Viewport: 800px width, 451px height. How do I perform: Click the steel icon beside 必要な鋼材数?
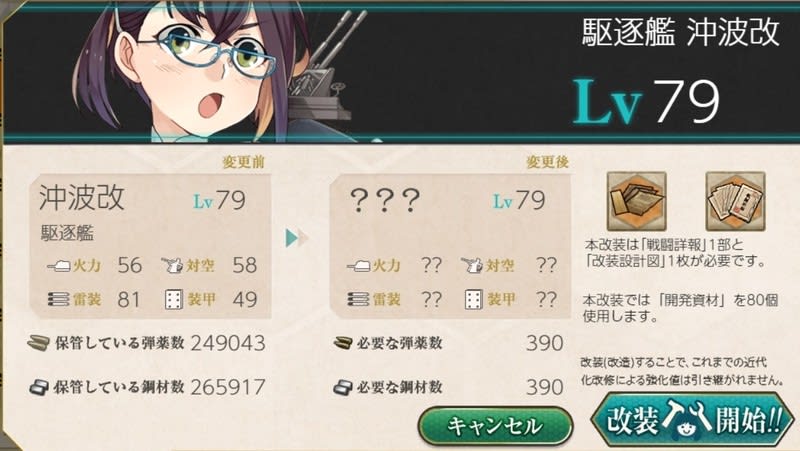[343, 388]
